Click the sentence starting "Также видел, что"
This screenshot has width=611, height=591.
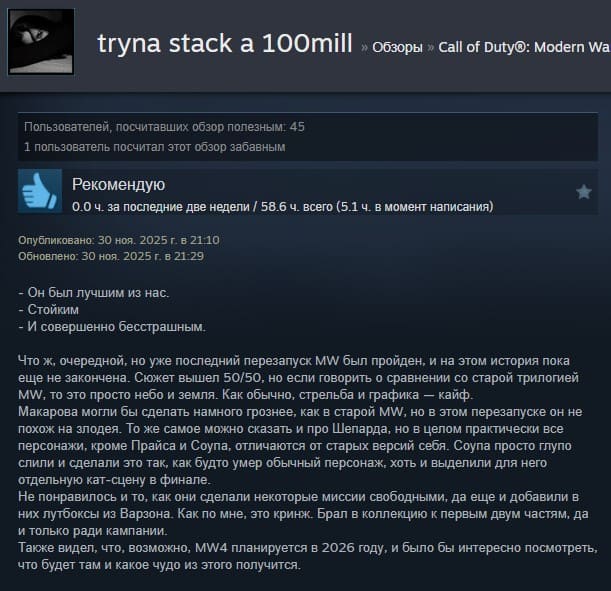pos(308,556)
